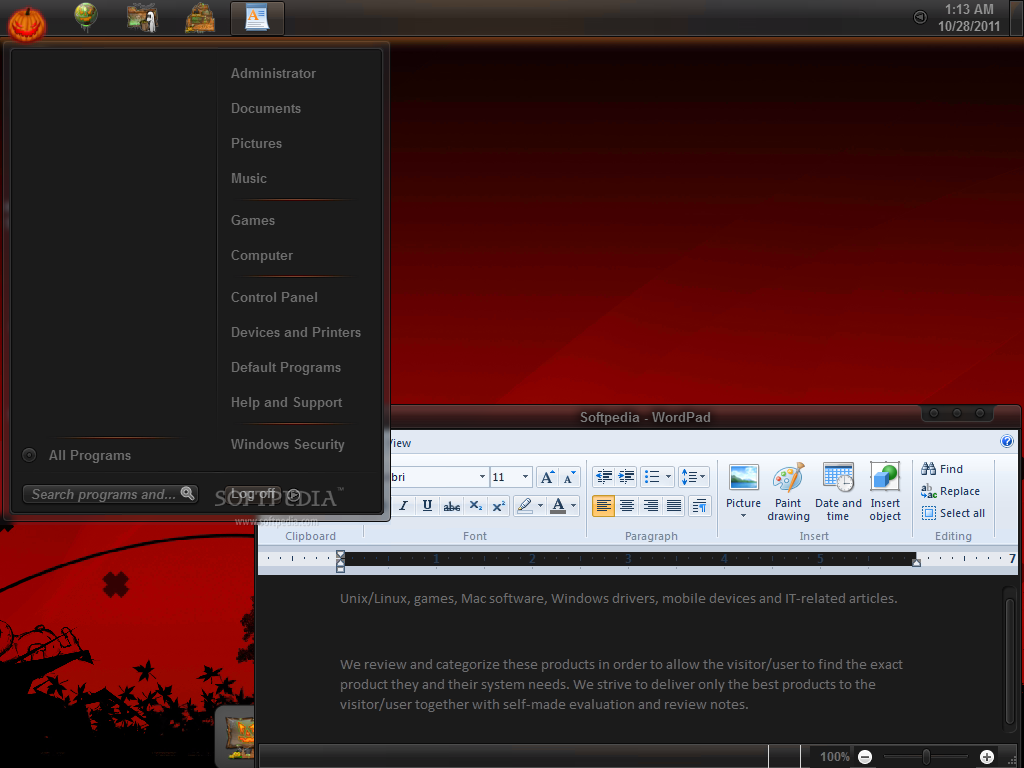This screenshot has height=768, width=1024.
Task: Click the green balloon taskbar icon
Action: (86, 16)
